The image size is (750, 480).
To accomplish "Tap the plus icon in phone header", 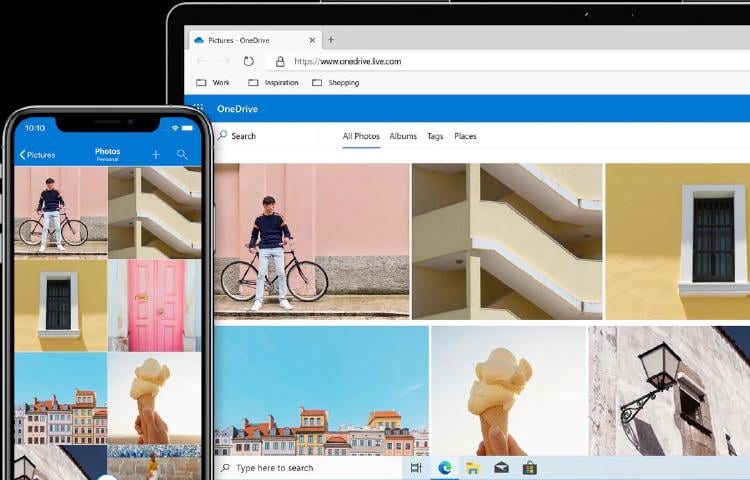I will 155,155.
